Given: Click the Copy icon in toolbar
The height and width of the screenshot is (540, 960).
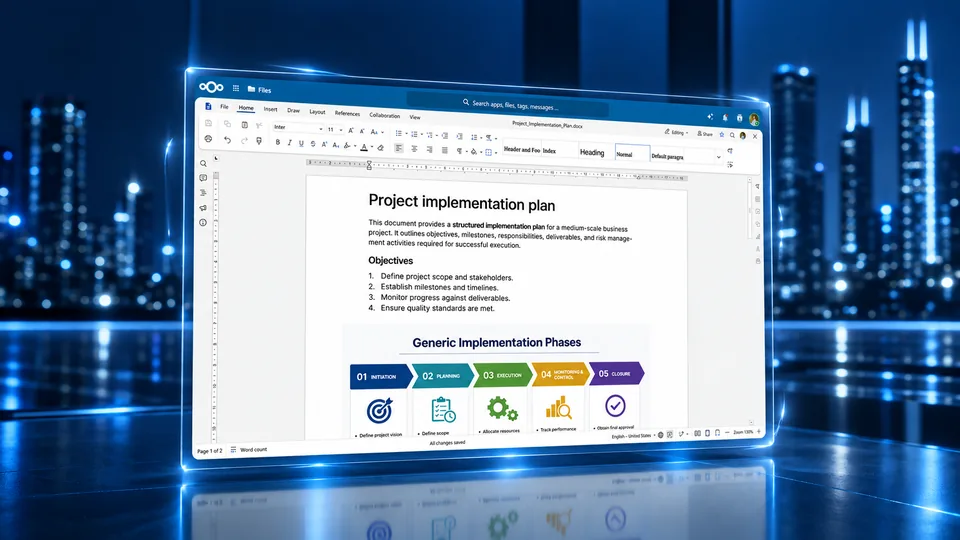Looking at the screenshot, I should 227,124.
